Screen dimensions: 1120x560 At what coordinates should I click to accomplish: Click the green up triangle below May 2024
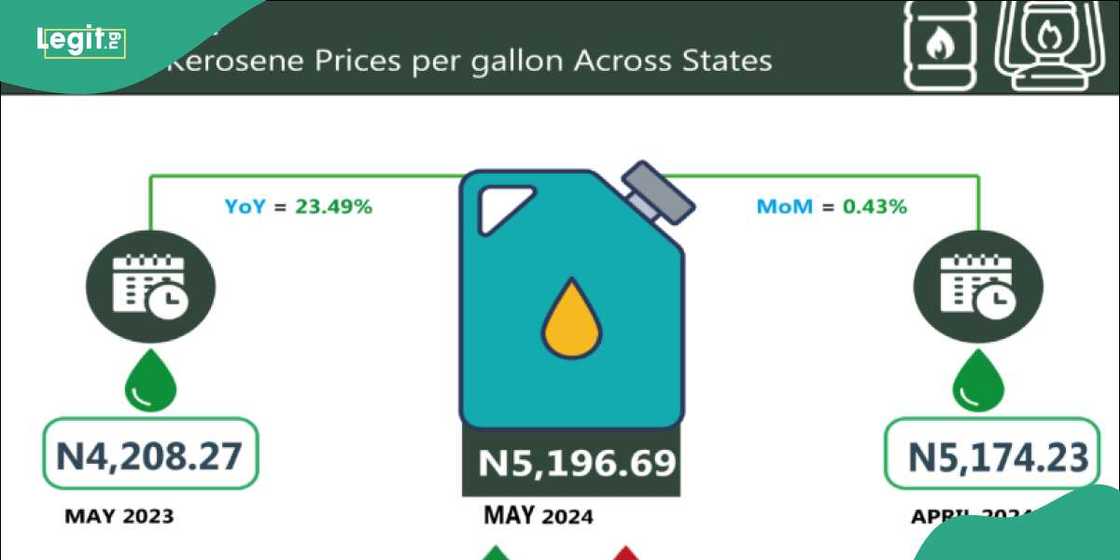(497, 553)
